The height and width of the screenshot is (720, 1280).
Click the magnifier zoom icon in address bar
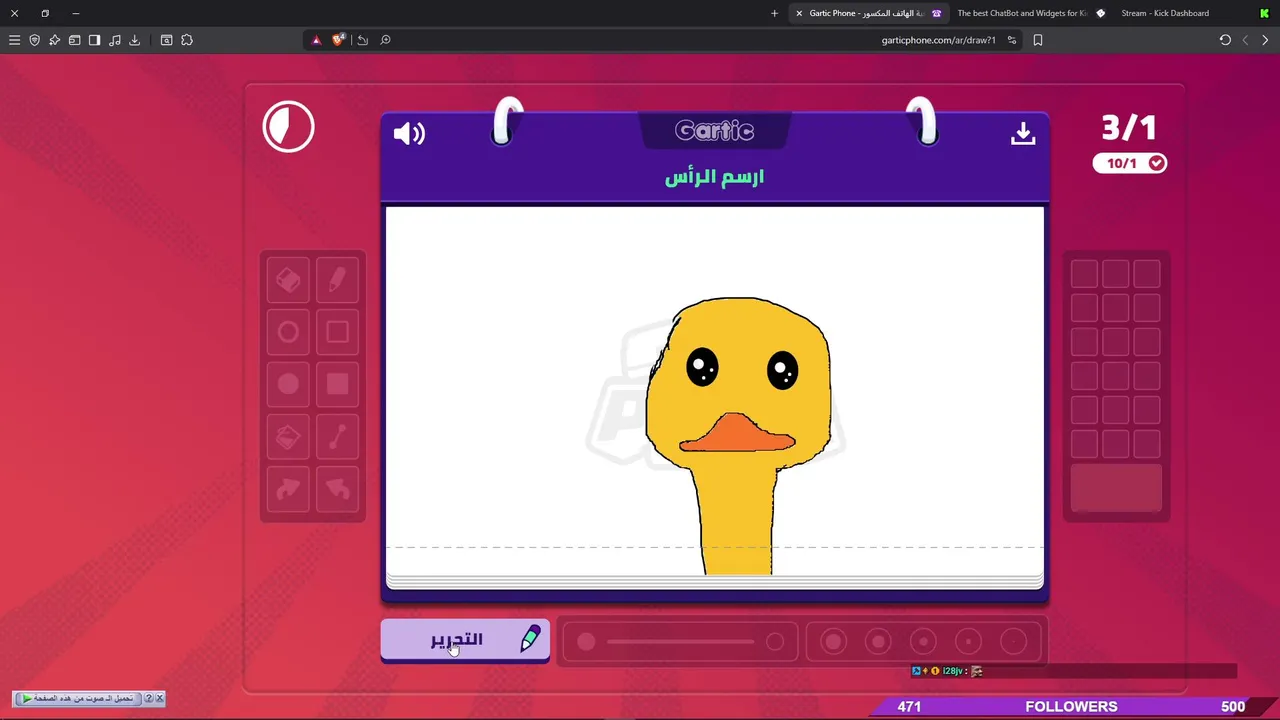[x=385, y=40]
